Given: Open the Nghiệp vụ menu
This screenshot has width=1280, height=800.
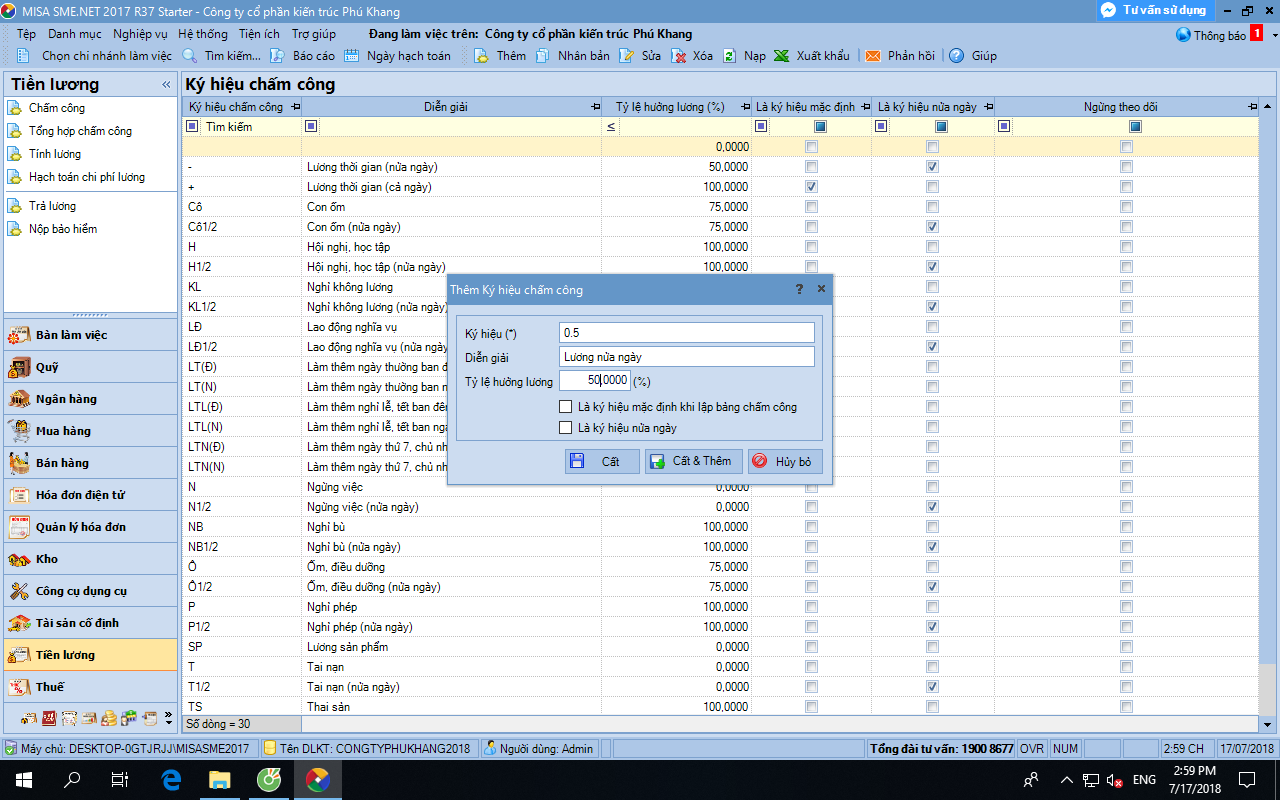Looking at the screenshot, I should (140, 34).
